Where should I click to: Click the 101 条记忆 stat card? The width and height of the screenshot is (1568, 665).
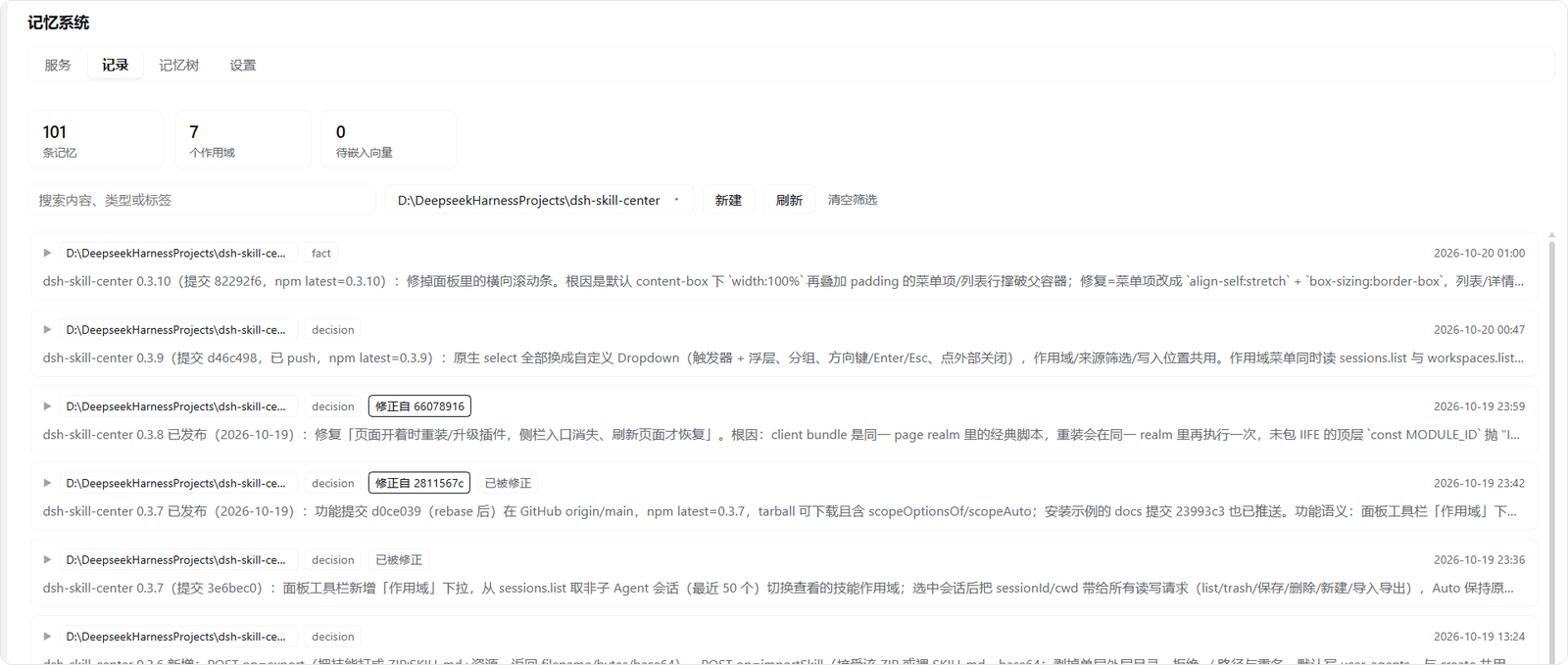(x=96, y=139)
